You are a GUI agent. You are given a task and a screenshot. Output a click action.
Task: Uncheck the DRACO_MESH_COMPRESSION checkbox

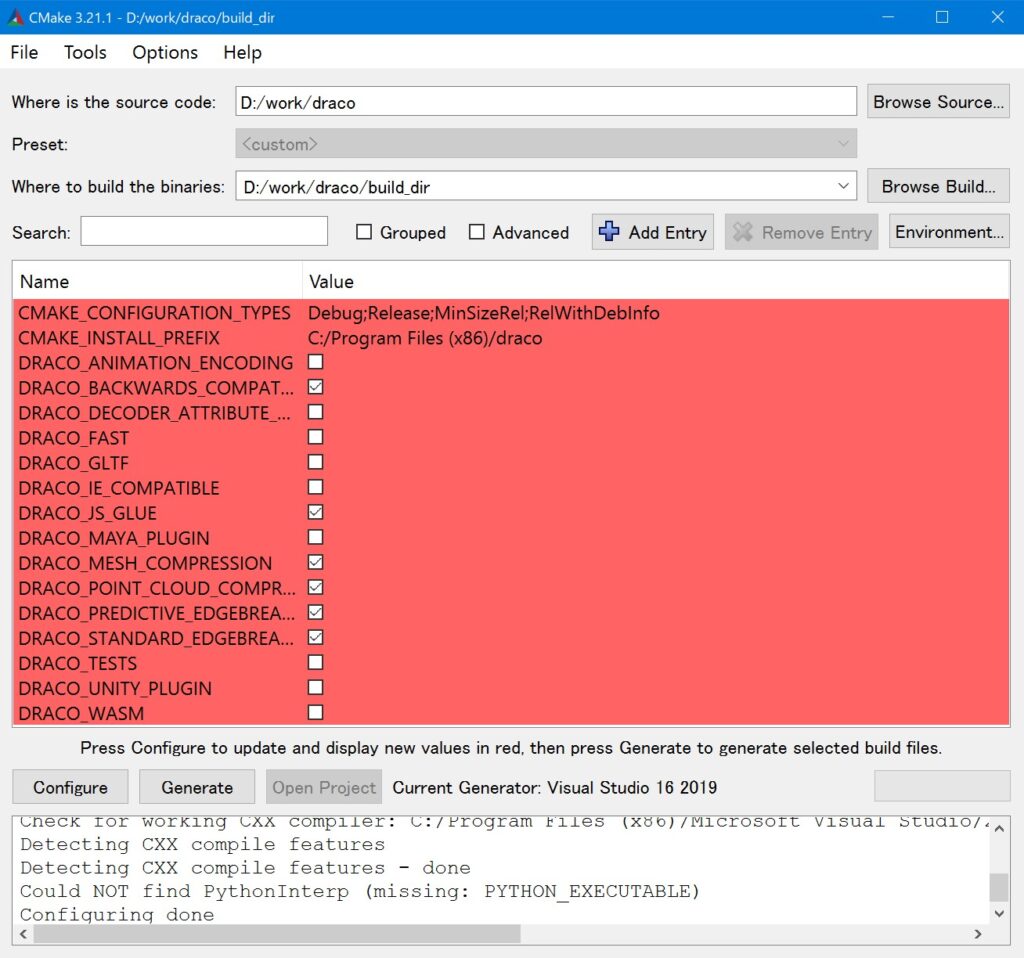tap(315, 562)
